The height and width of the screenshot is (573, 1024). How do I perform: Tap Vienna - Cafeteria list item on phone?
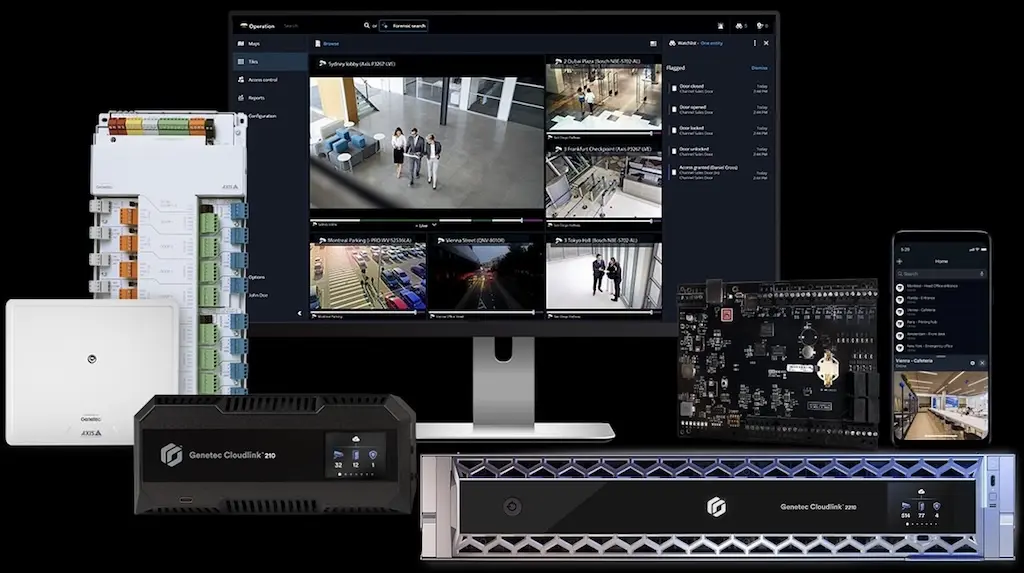[941, 311]
